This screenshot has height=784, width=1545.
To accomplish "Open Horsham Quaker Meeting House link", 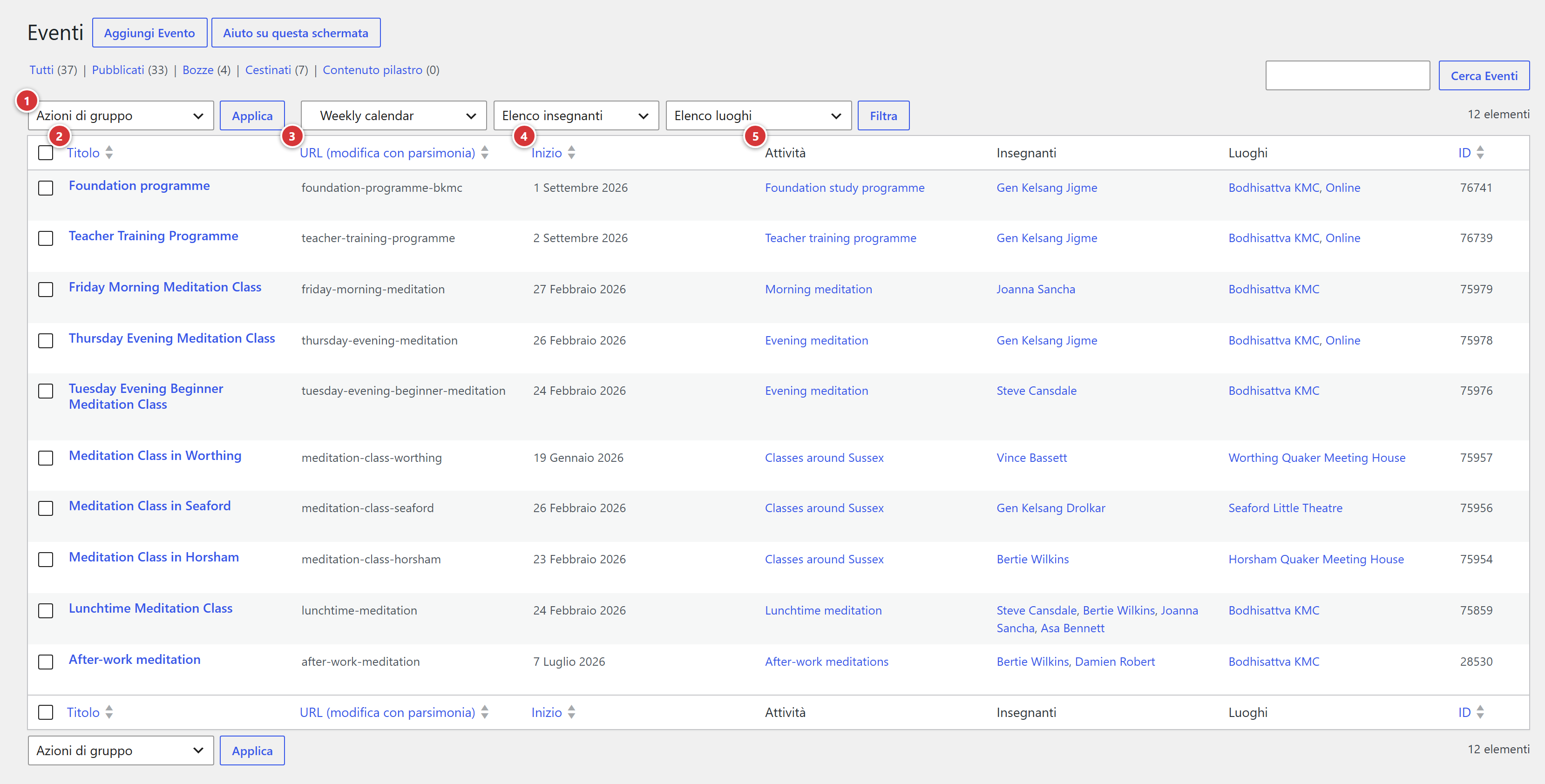I will (1316, 559).
